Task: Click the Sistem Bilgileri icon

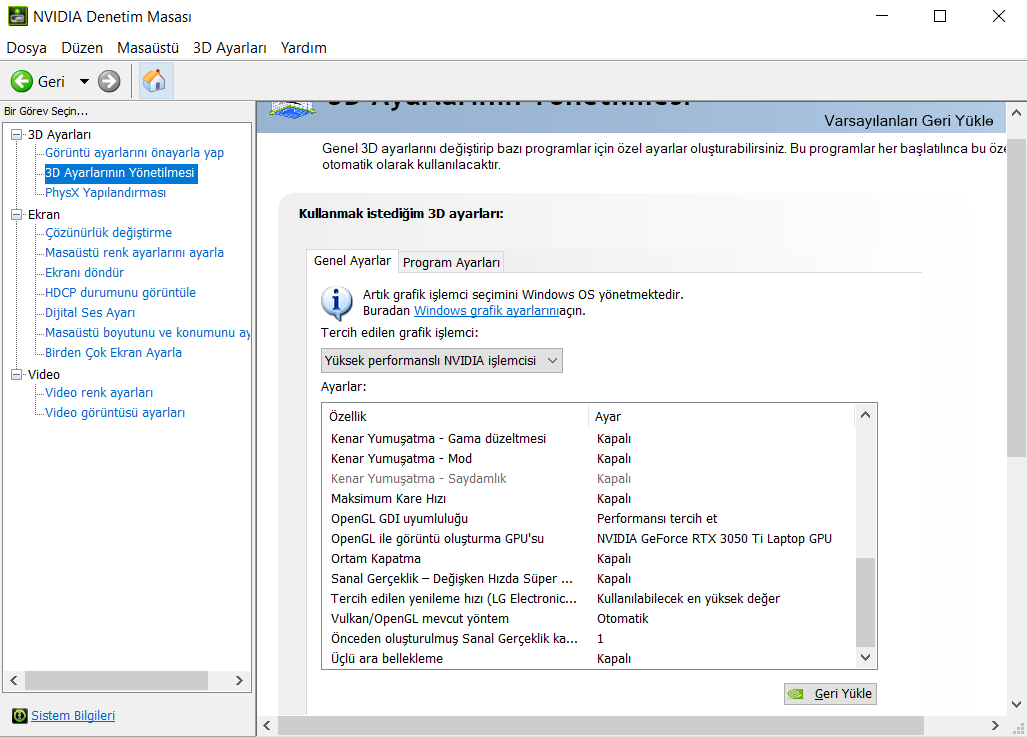Action: tap(20, 715)
